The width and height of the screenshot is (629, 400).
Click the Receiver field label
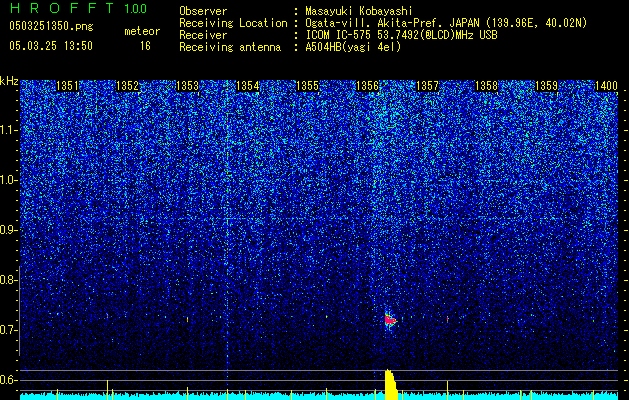[x=203, y=35]
